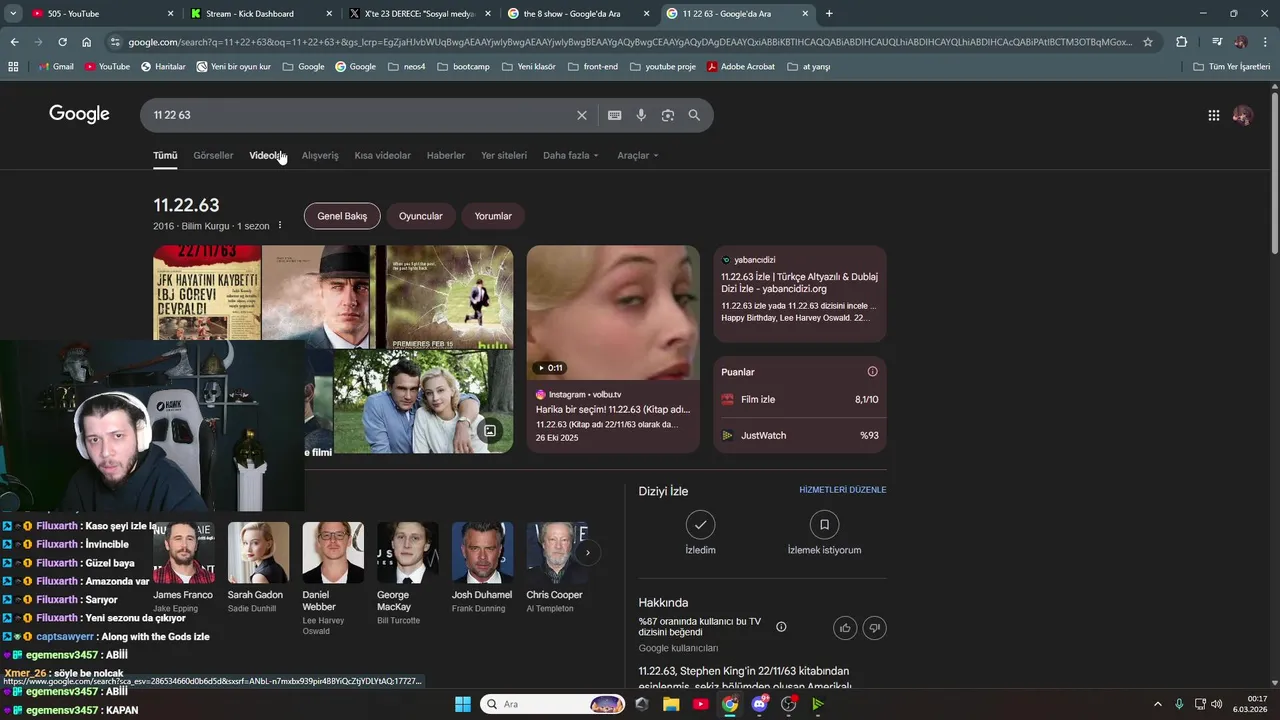Open the Google apps grid
The height and width of the screenshot is (720, 1280).
1213,115
